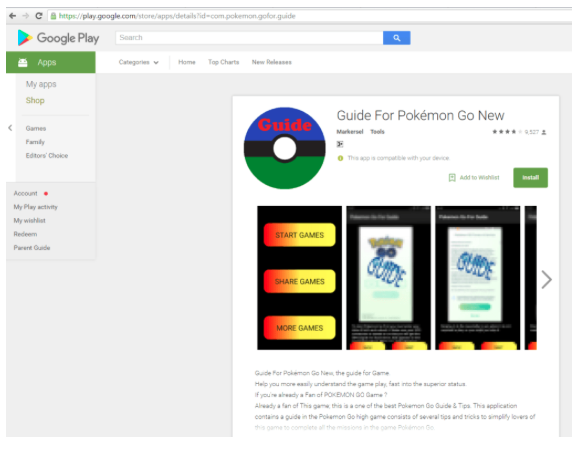Viewport: 574px width, 458px height.
Task: Collapse the left sidebar with the arrow
Action: [10, 128]
